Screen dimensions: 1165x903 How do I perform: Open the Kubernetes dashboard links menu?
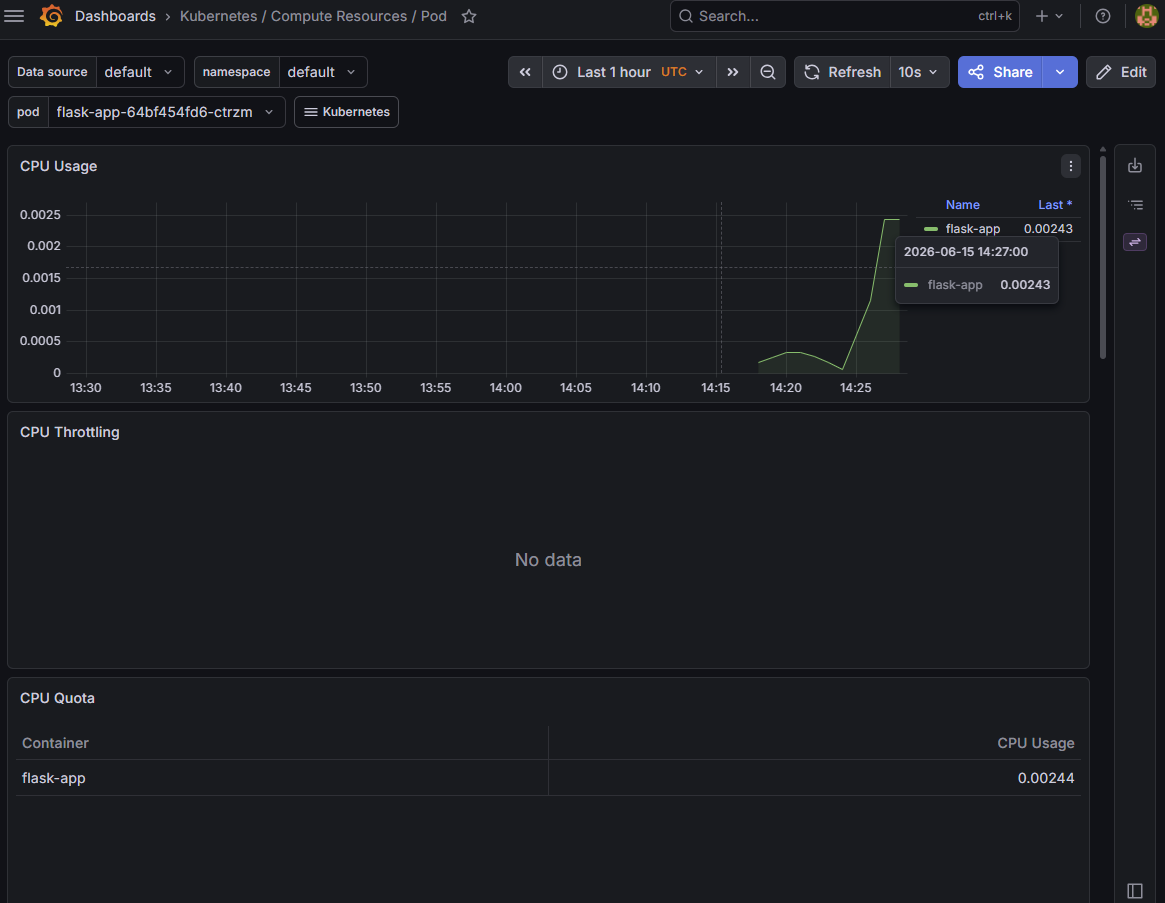pyautogui.click(x=346, y=112)
